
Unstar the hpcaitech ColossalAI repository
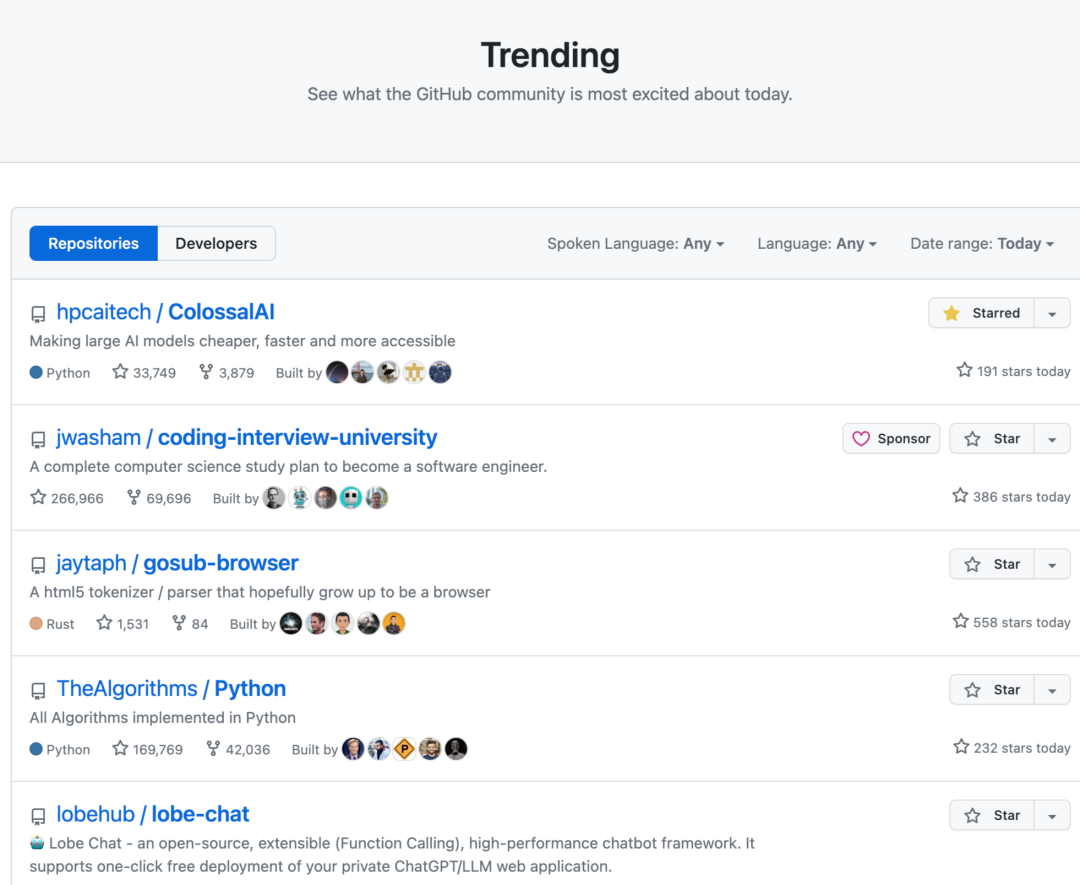981,313
